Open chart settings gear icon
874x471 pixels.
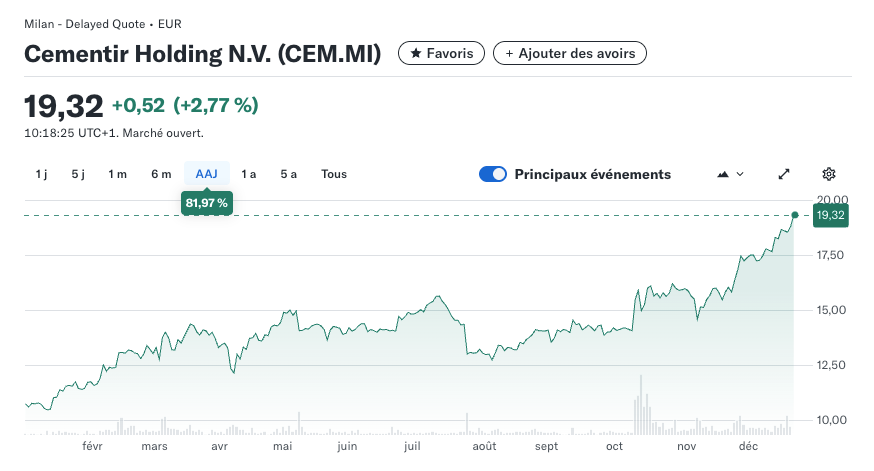(828, 174)
